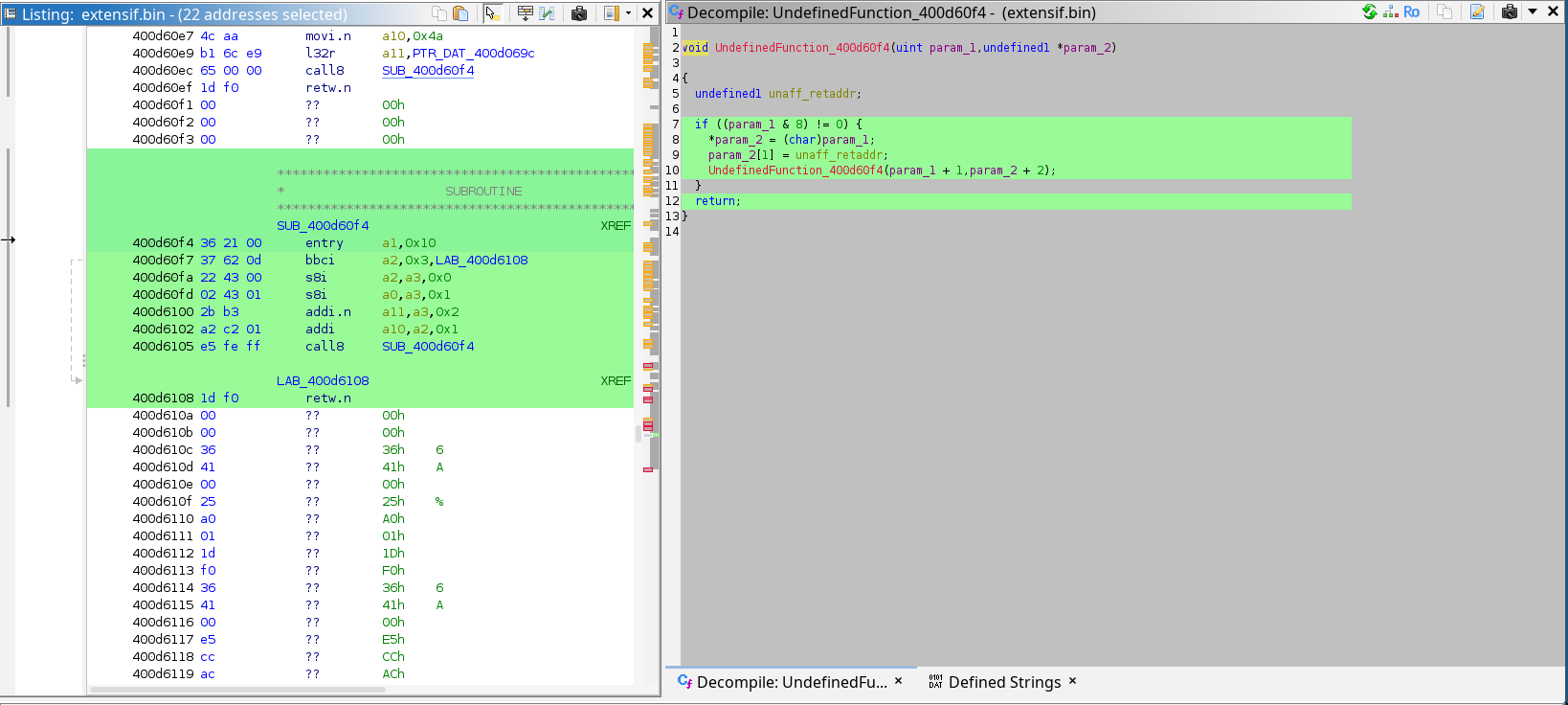This screenshot has width=1568, height=705.
Task: Open the Listing diff view icon
Action: tap(548, 13)
